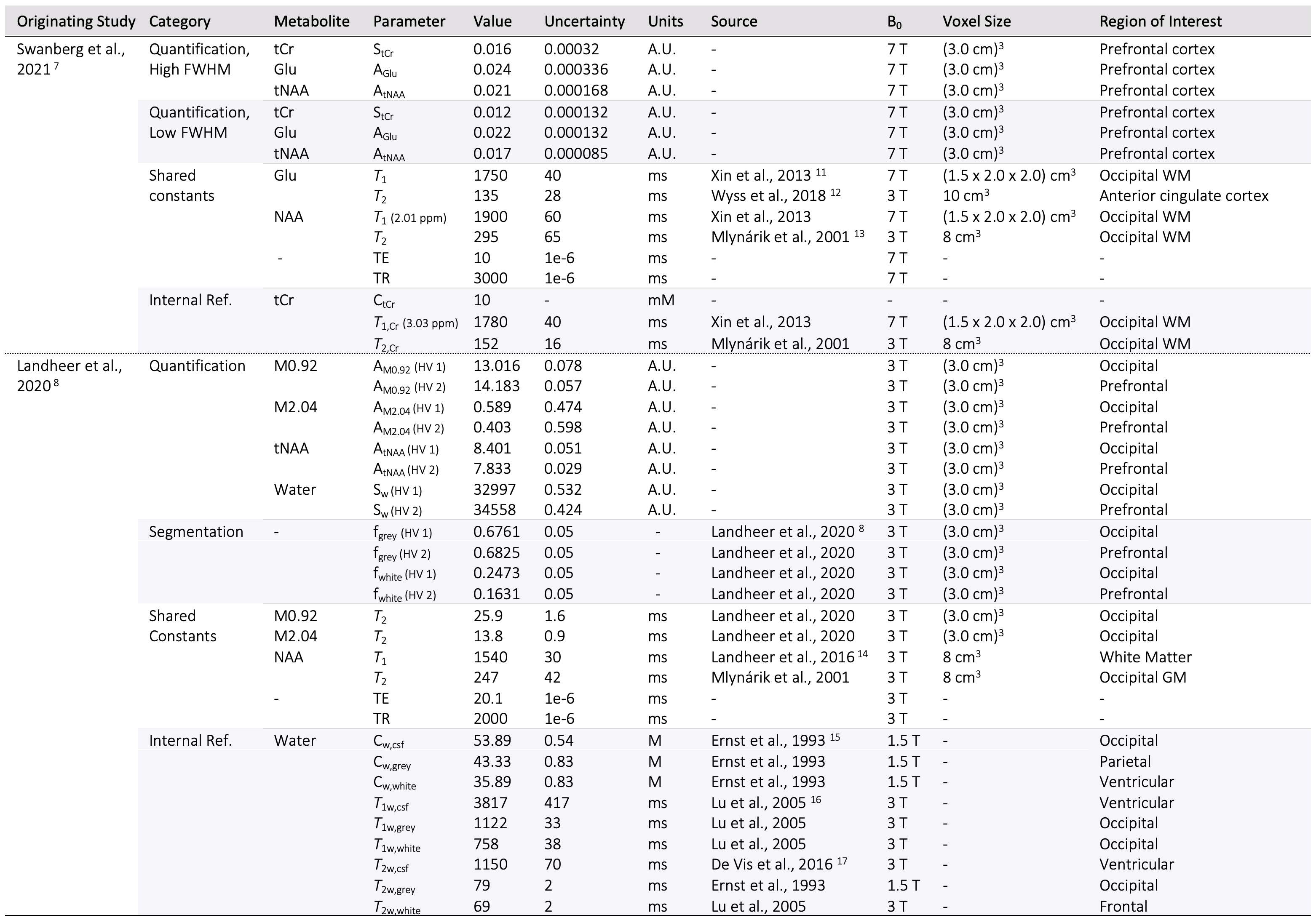1316x923 pixels.
Task: Click the Landheer et al., 2016 citation
Action: 789,657
